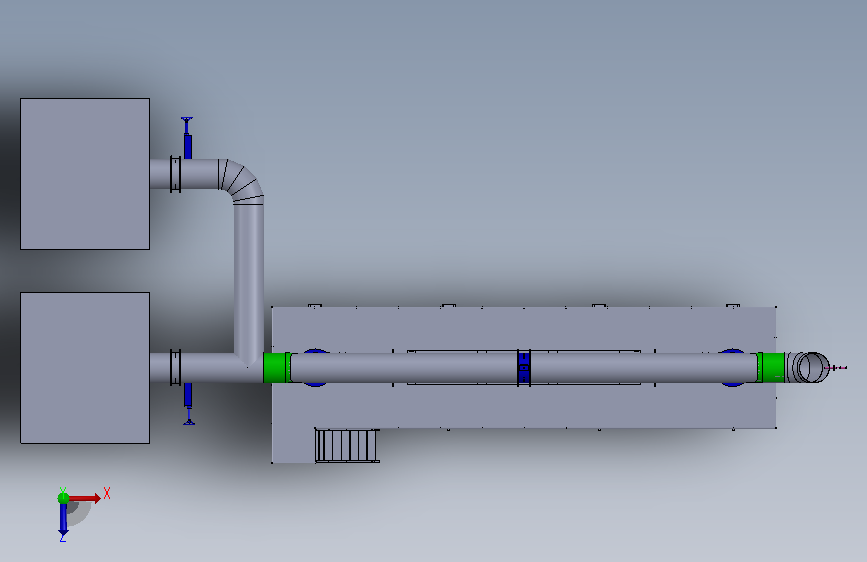Select the lower gray box in the model

85,368
